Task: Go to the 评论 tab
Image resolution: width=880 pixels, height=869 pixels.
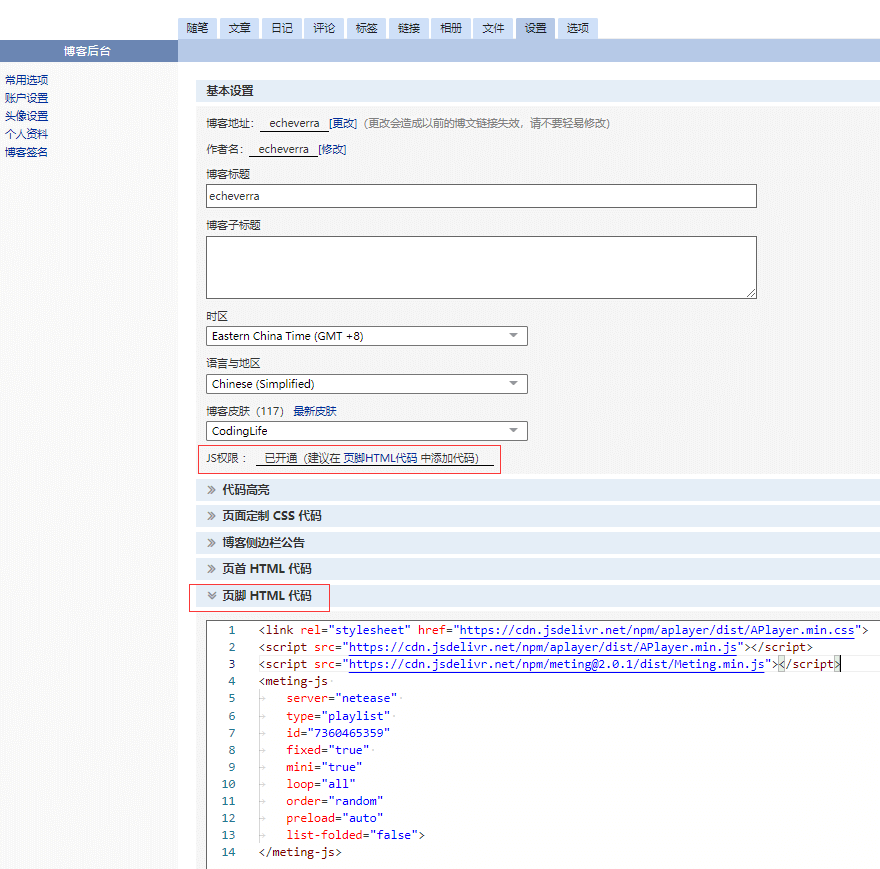Action: tap(324, 28)
